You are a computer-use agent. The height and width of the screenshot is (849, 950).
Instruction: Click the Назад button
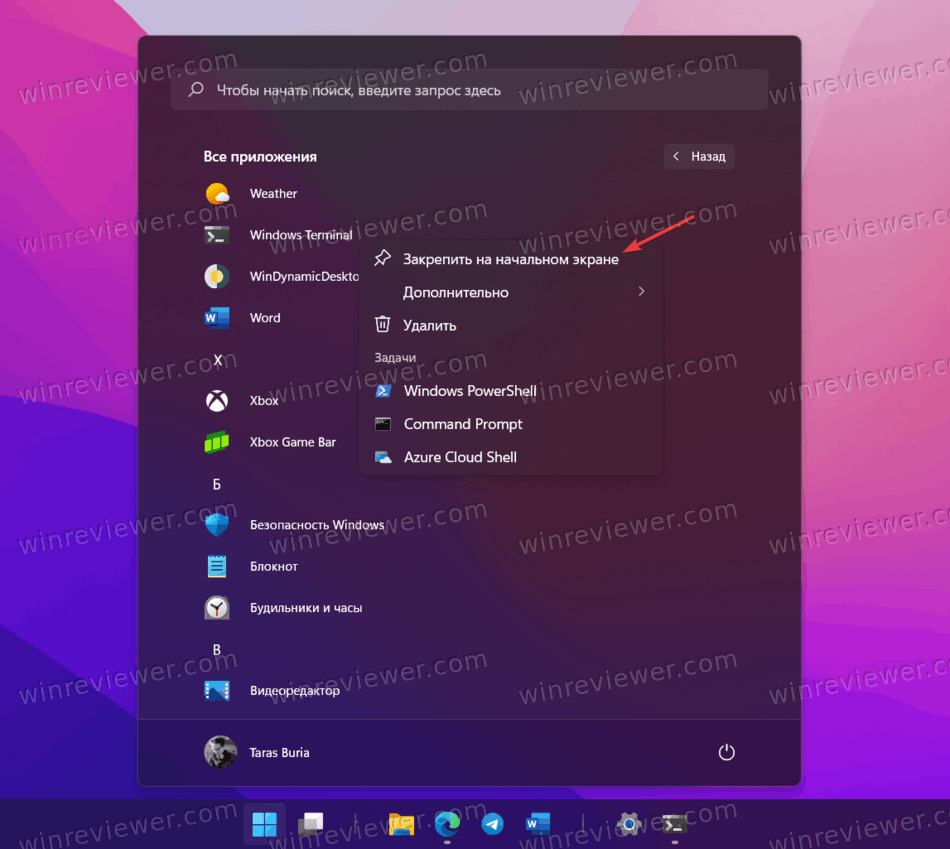coord(699,156)
